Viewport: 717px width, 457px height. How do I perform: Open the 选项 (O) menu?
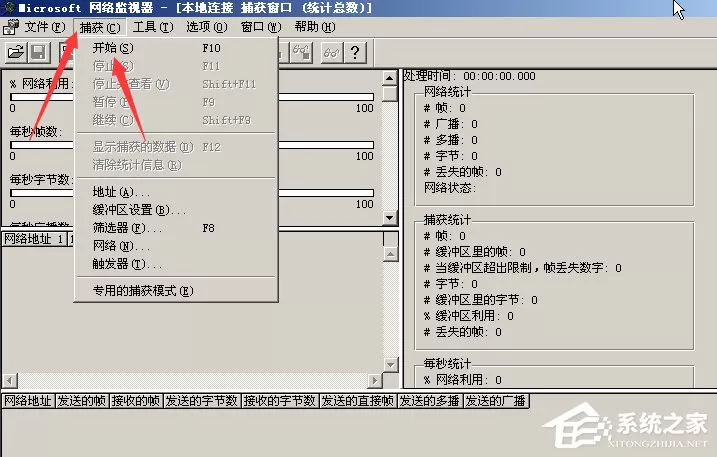(x=207, y=27)
